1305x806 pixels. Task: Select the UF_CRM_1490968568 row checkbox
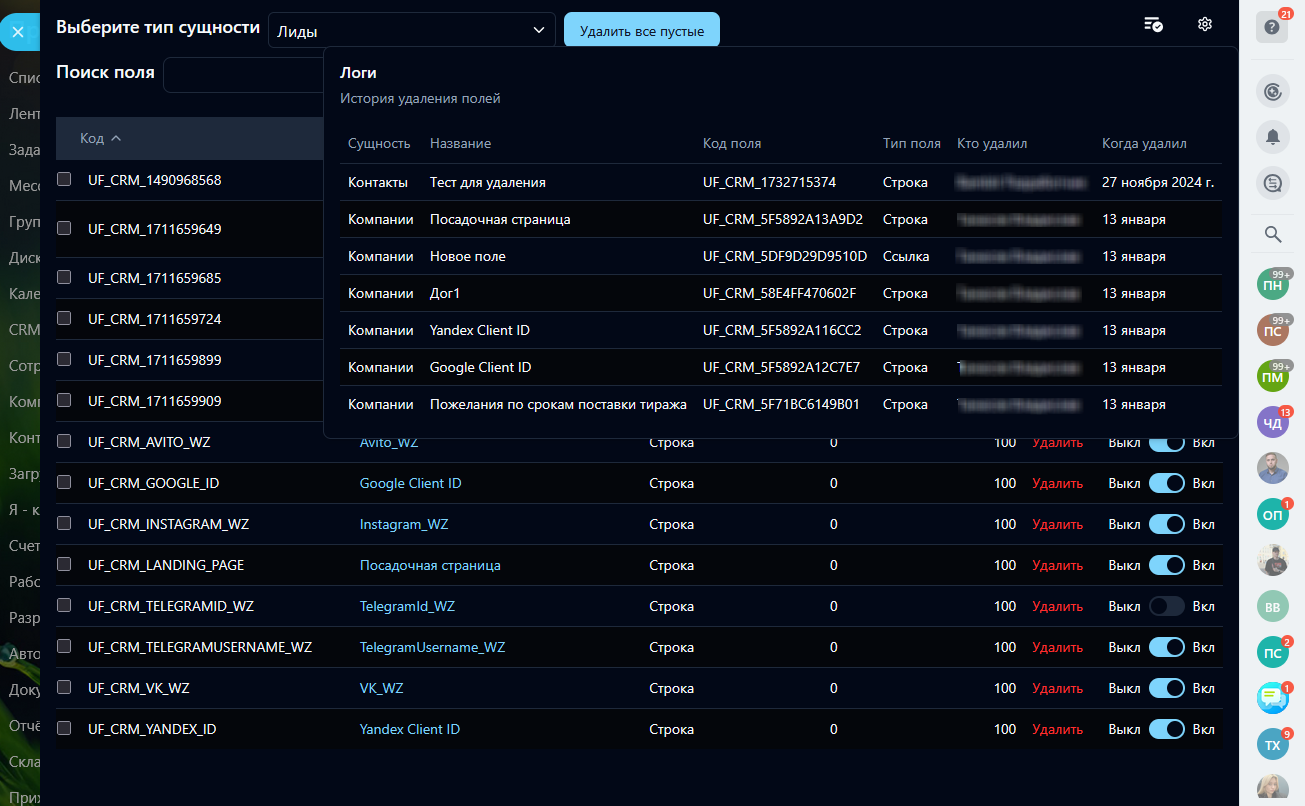click(x=64, y=180)
